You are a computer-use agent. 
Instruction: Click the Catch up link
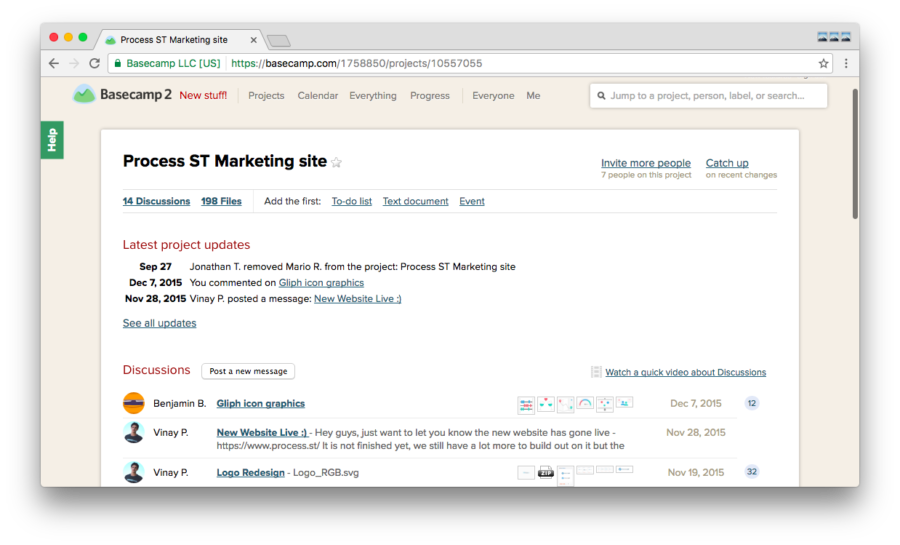pos(727,163)
